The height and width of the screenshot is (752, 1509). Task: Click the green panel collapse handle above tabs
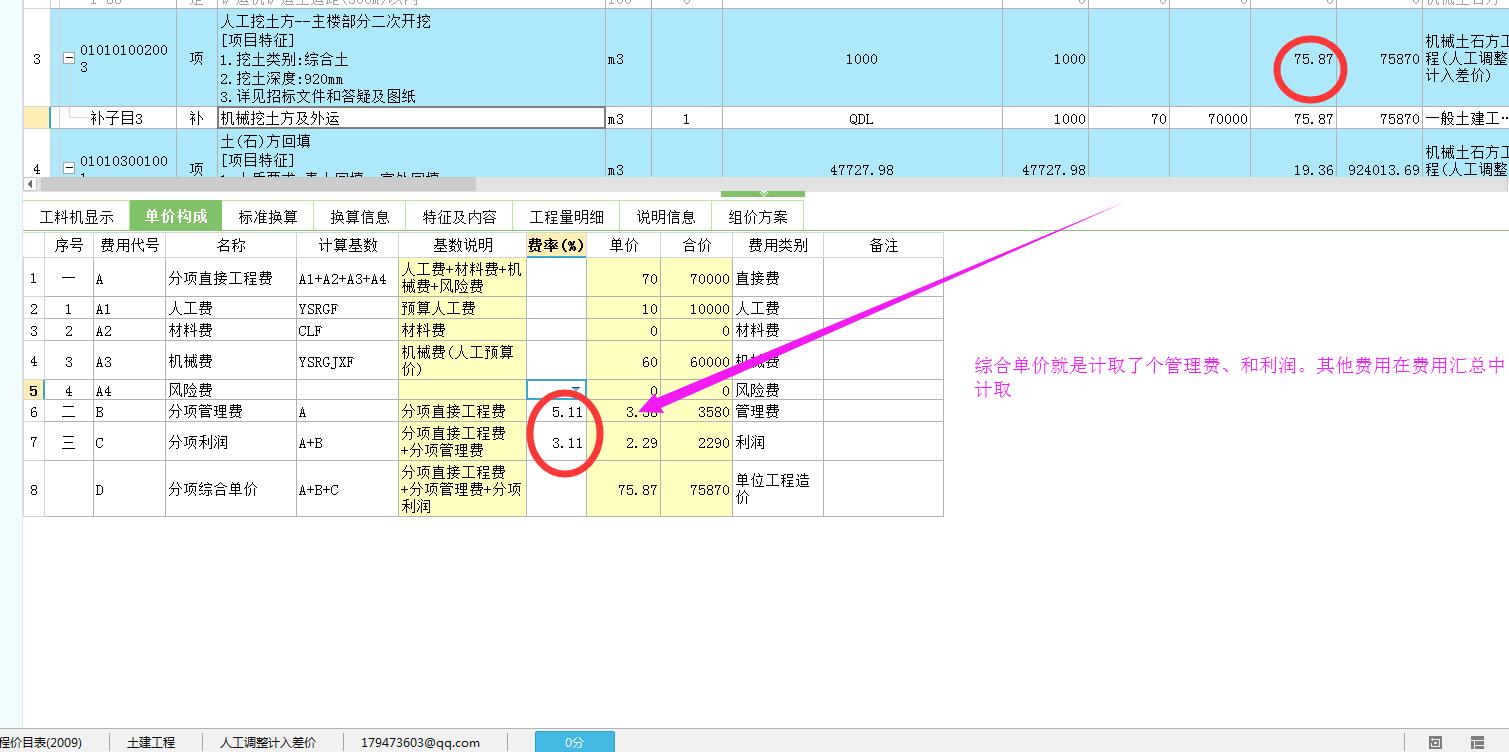(x=763, y=193)
